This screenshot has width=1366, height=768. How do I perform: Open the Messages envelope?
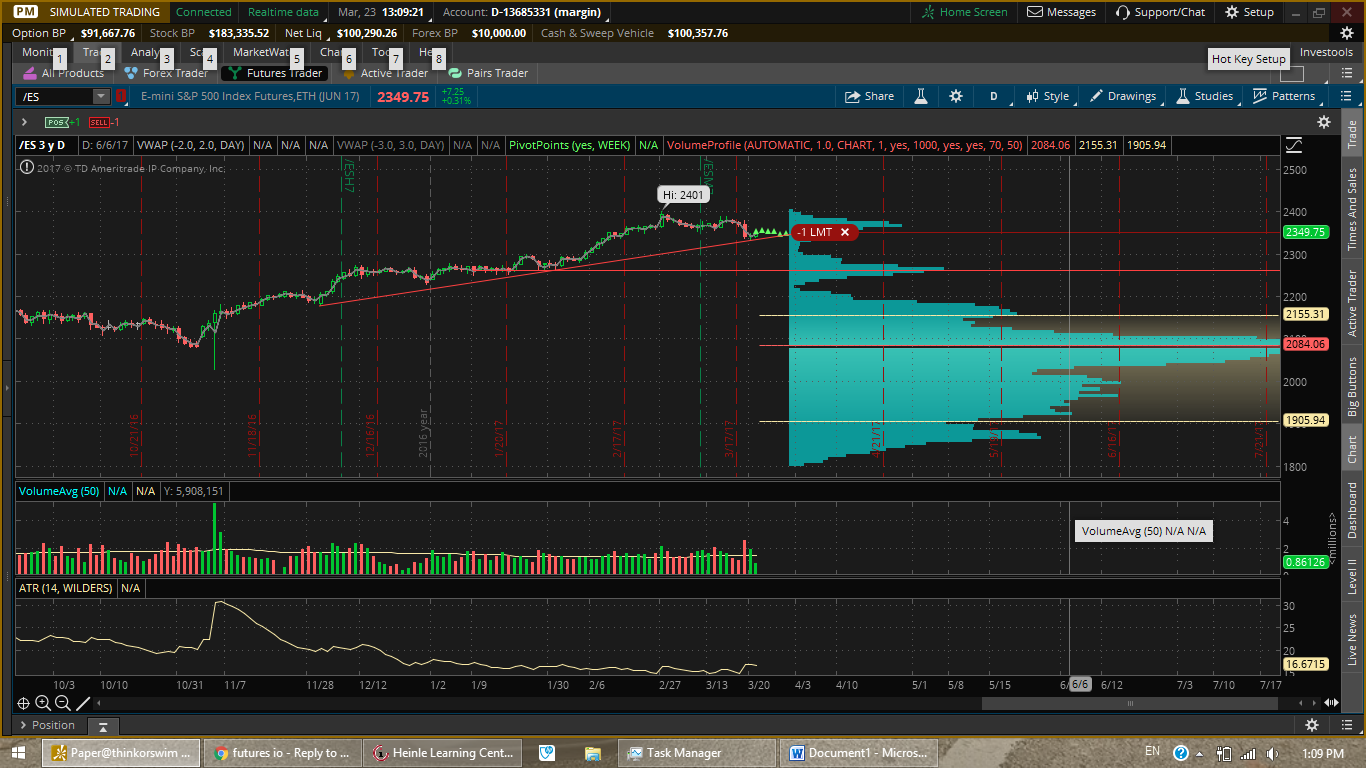pos(1061,12)
